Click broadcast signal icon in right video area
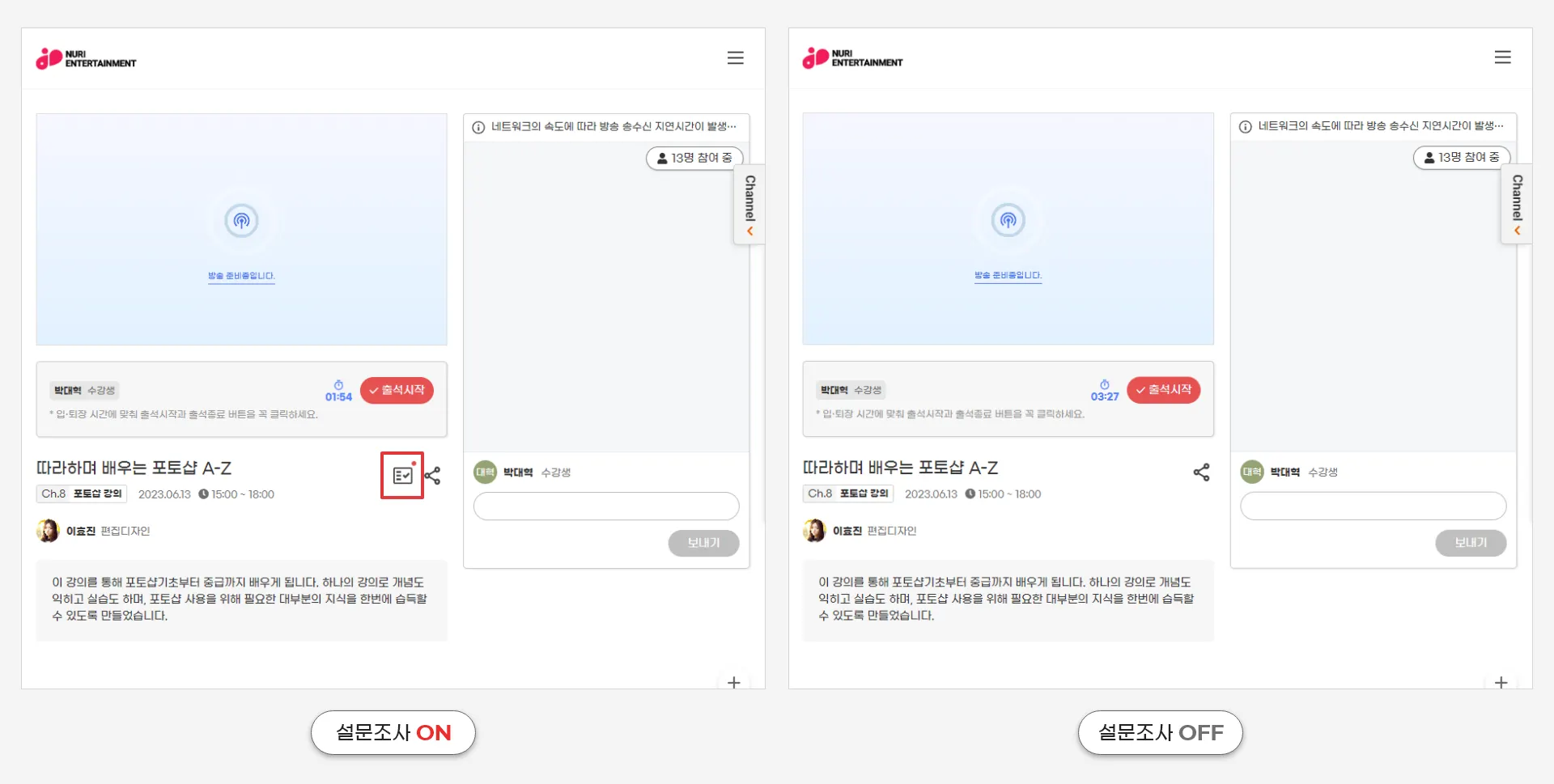This screenshot has height=784, width=1554. click(1008, 219)
